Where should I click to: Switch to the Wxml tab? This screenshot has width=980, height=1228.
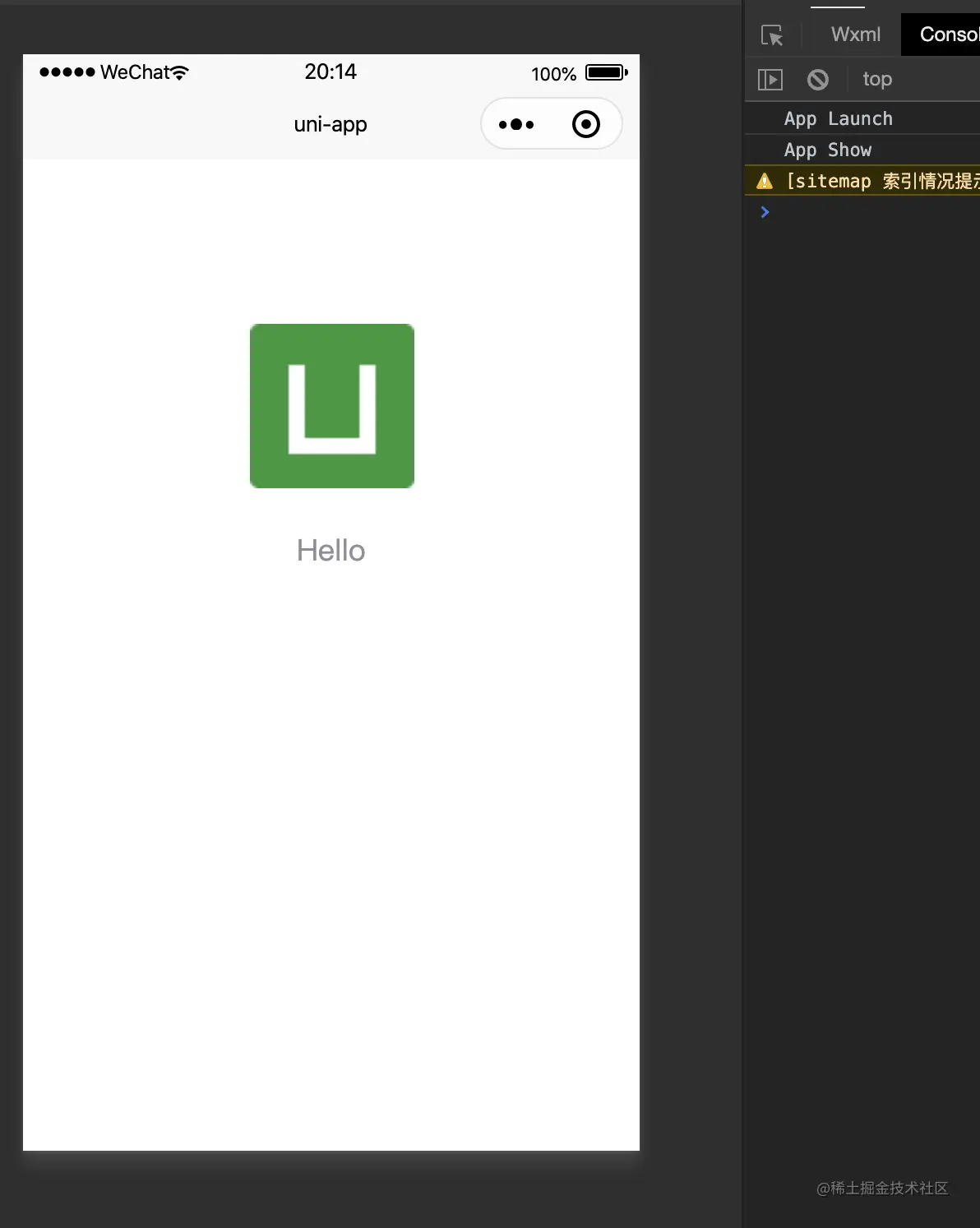pos(855,35)
